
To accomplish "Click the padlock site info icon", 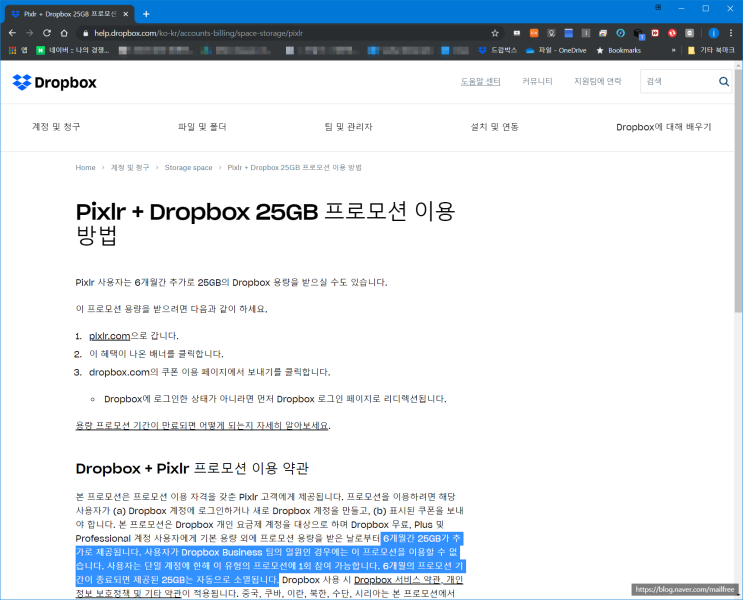I will (86, 33).
